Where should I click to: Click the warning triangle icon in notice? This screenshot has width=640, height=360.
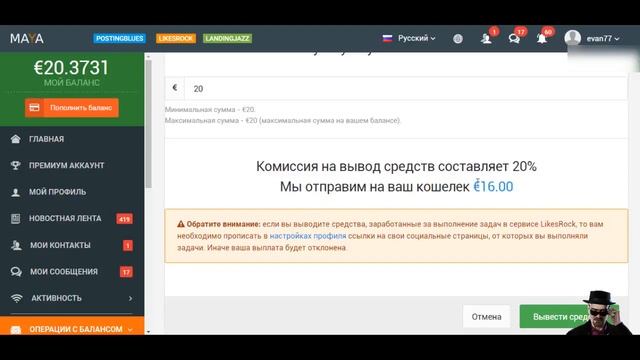181,224
